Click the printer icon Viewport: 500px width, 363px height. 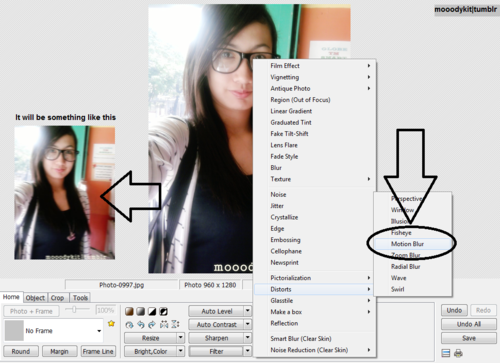[459, 353]
